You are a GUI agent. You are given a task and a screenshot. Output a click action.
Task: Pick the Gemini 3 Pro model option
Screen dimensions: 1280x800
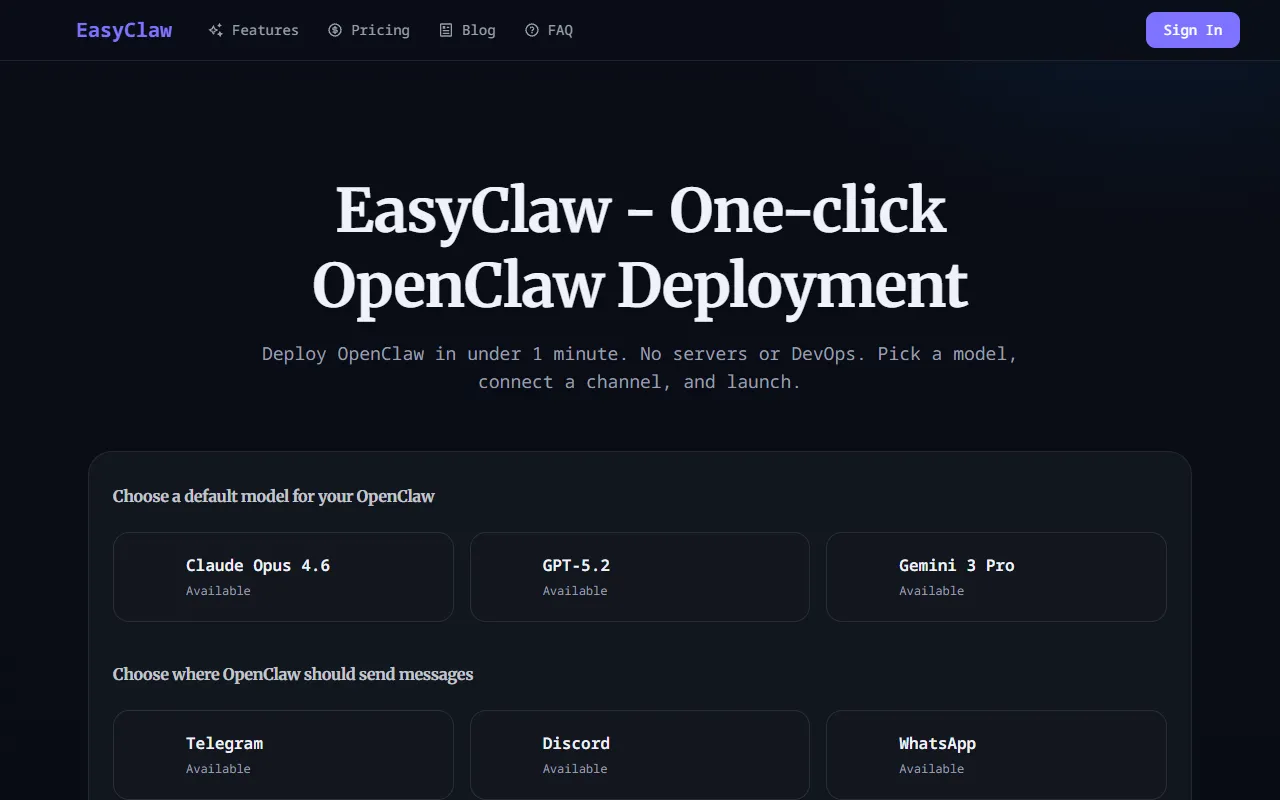click(996, 577)
